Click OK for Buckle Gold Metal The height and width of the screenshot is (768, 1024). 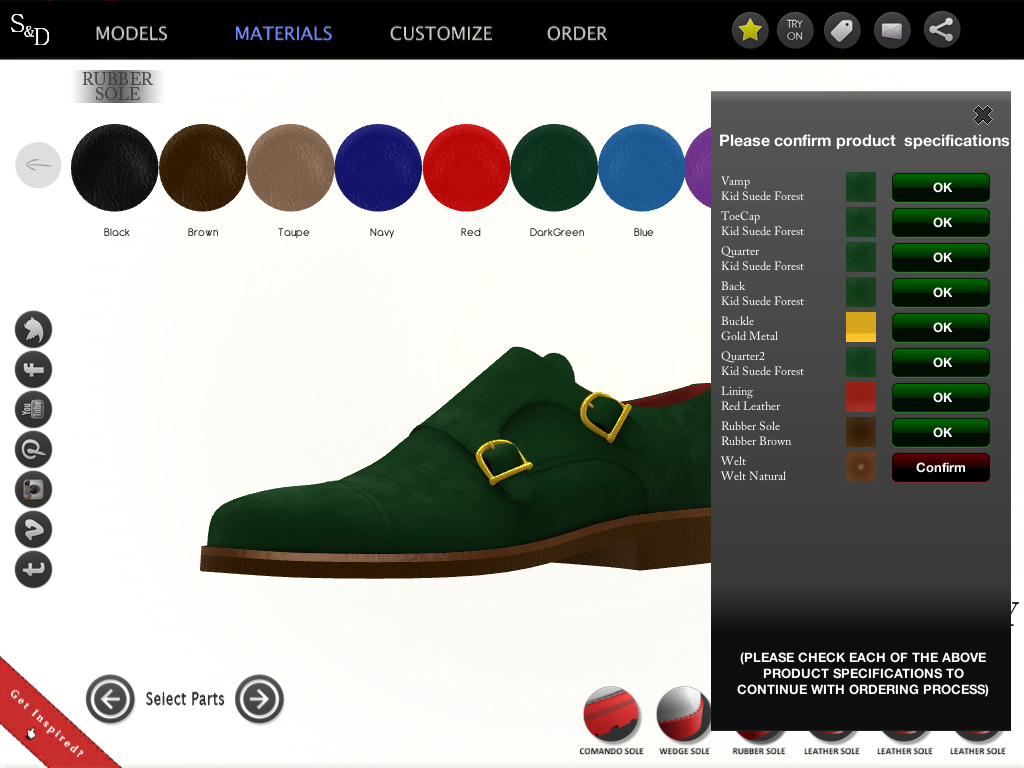point(941,327)
